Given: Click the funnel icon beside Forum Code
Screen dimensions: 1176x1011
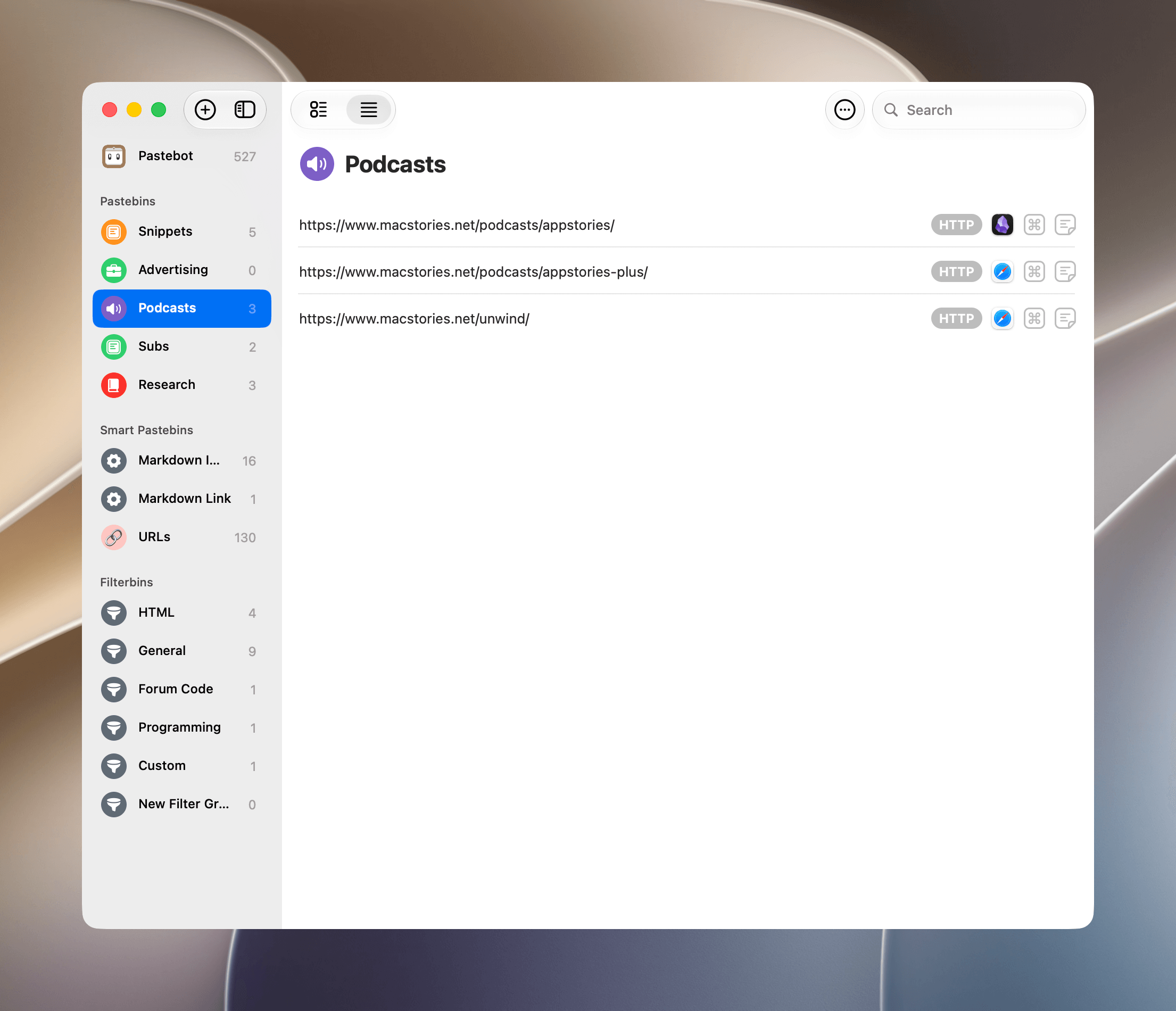Looking at the screenshot, I should (x=113, y=689).
